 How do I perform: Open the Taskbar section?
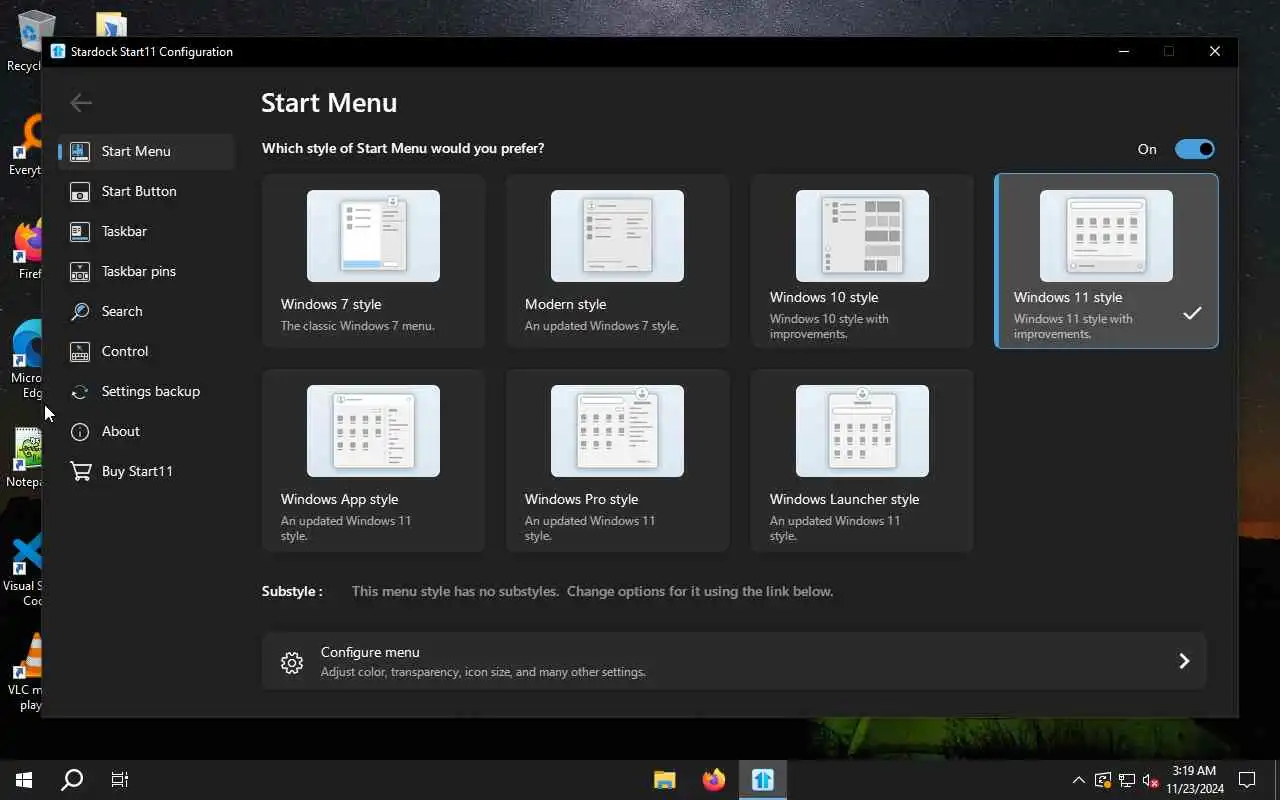[146, 231]
